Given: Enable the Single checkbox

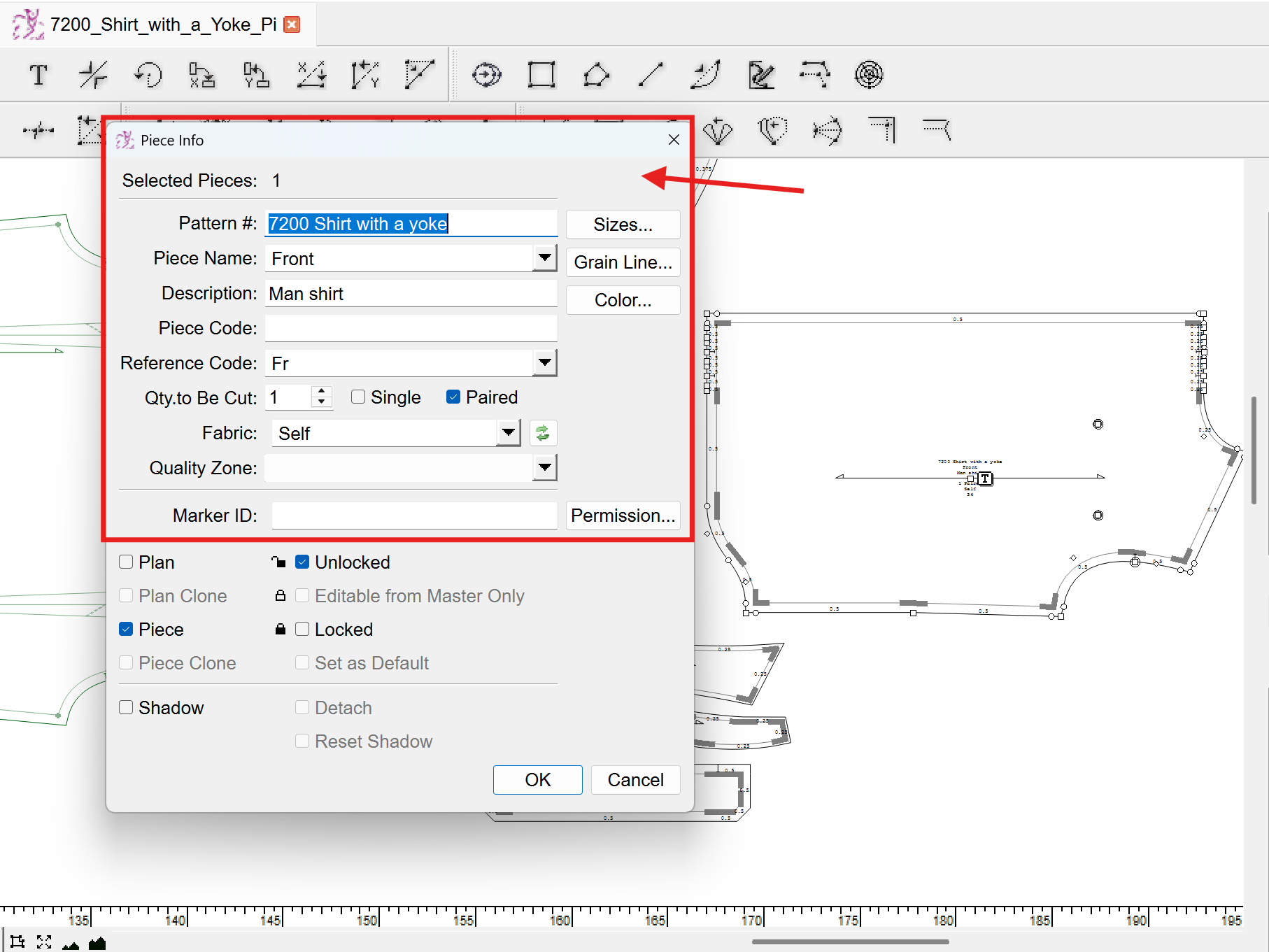Looking at the screenshot, I should click(358, 397).
